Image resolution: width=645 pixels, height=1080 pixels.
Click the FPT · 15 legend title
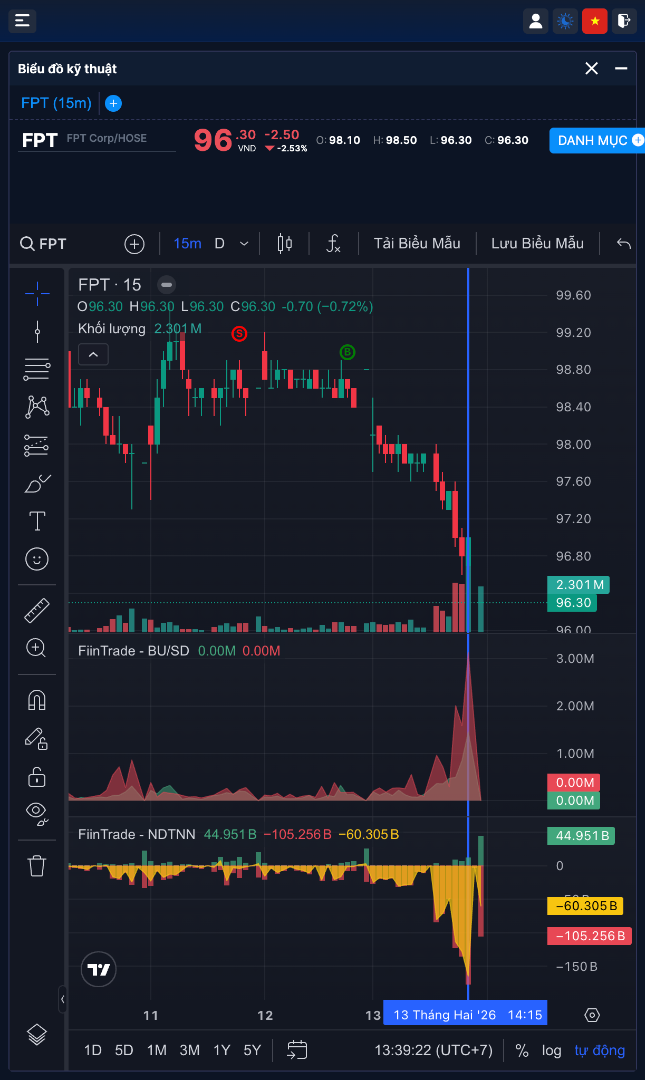(110, 284)
